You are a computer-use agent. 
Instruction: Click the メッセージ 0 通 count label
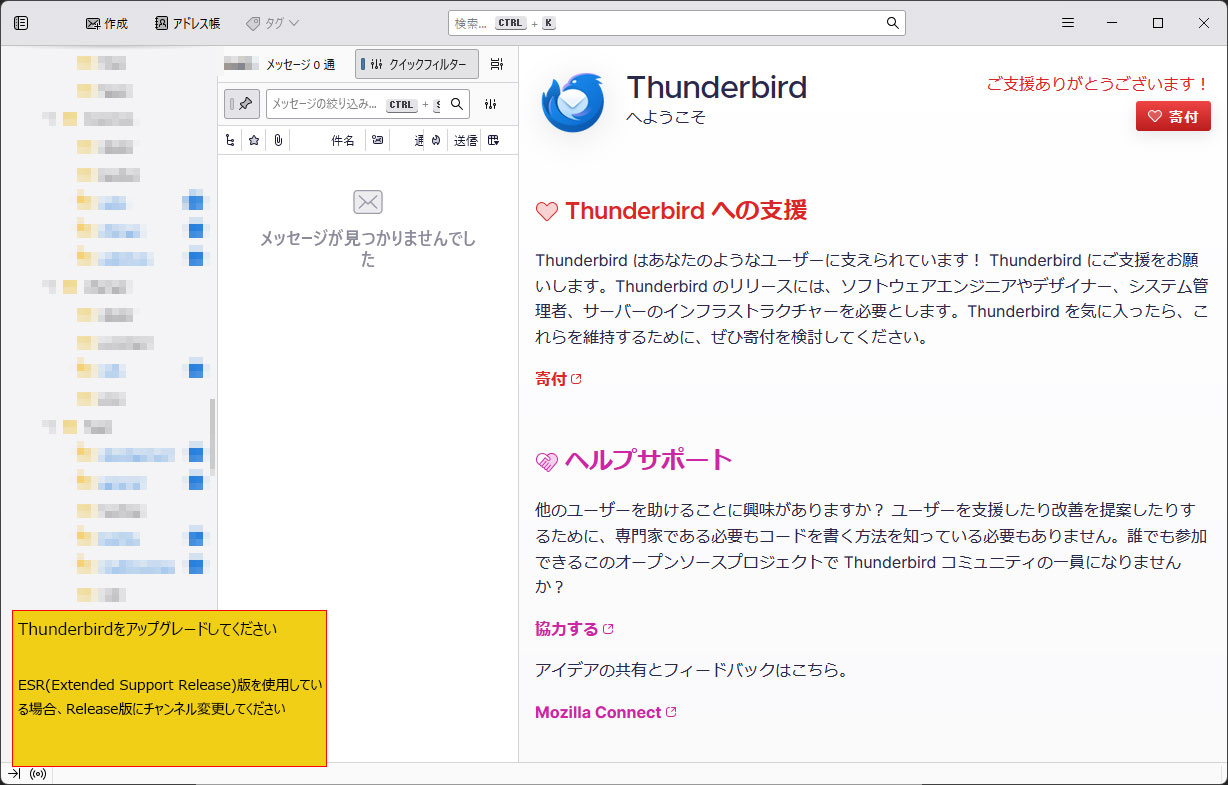pos(300,64)
